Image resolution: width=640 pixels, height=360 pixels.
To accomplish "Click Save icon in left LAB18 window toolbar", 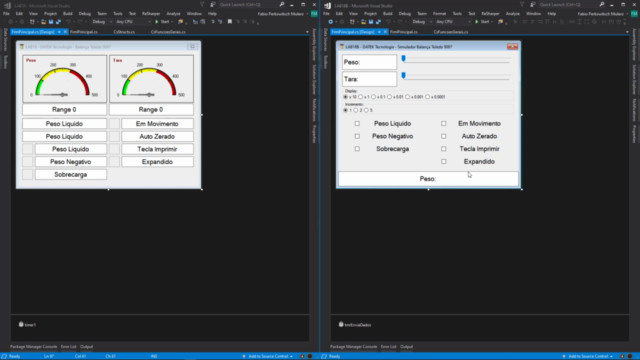I will coord(51,22).
